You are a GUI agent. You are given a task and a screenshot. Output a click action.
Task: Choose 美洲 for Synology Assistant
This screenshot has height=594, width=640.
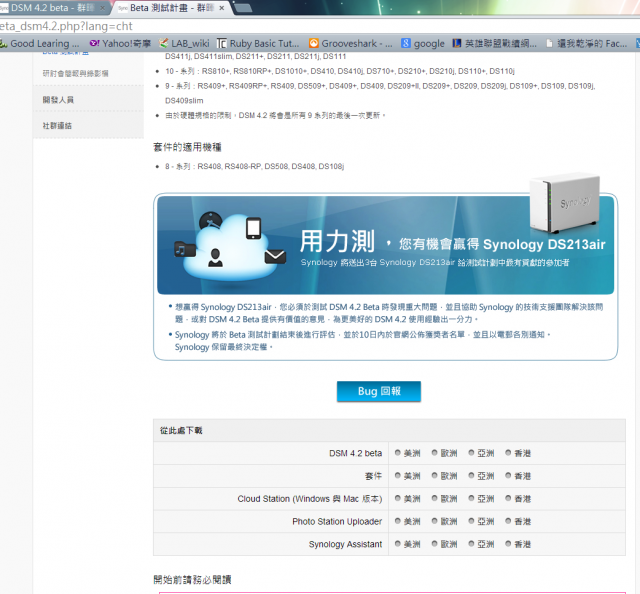click(398, 544)
